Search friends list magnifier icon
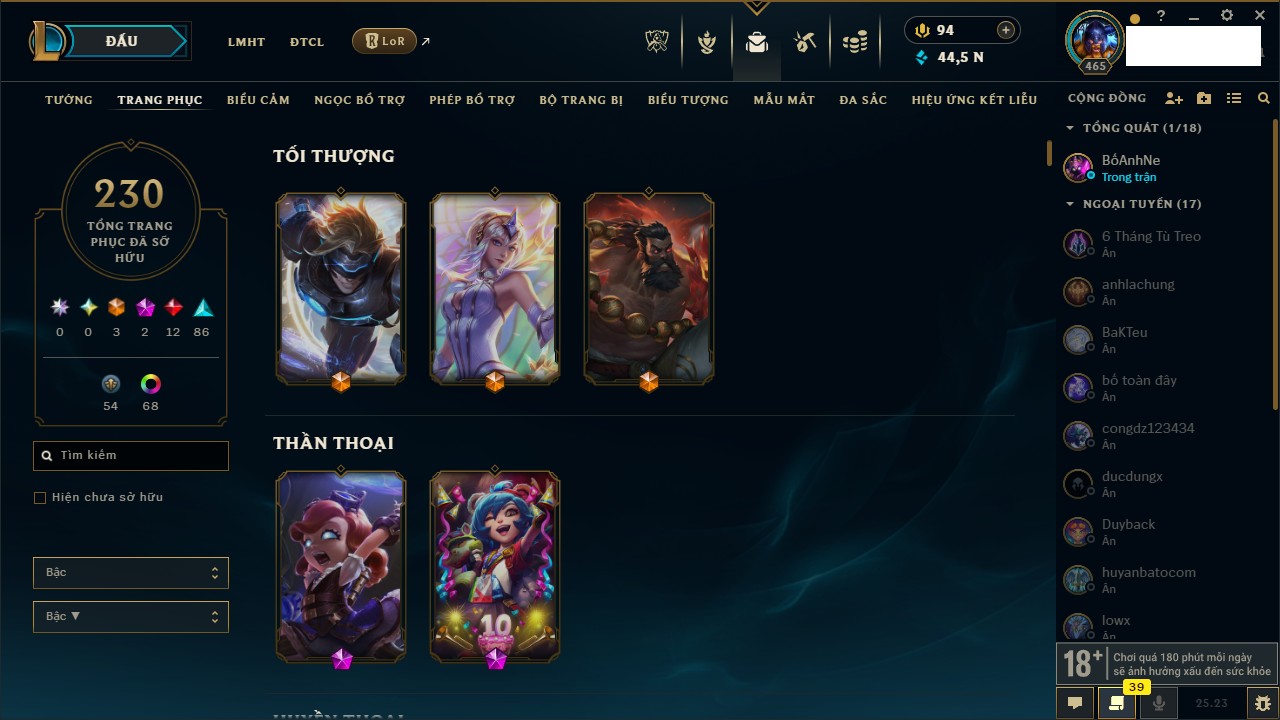Image resolution: width=1280 pixels, height=720 pixels. pos(1264,99)
